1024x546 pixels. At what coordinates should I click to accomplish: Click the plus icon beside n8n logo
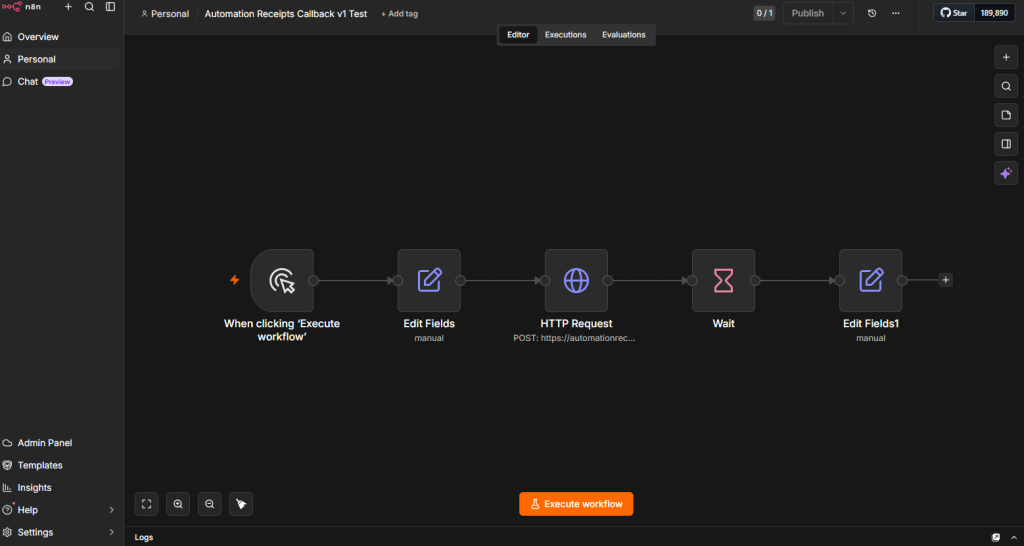68,7
